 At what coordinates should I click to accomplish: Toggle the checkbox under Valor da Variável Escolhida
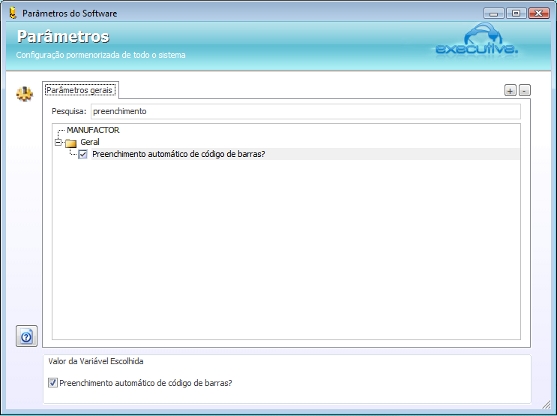[53, 383]
